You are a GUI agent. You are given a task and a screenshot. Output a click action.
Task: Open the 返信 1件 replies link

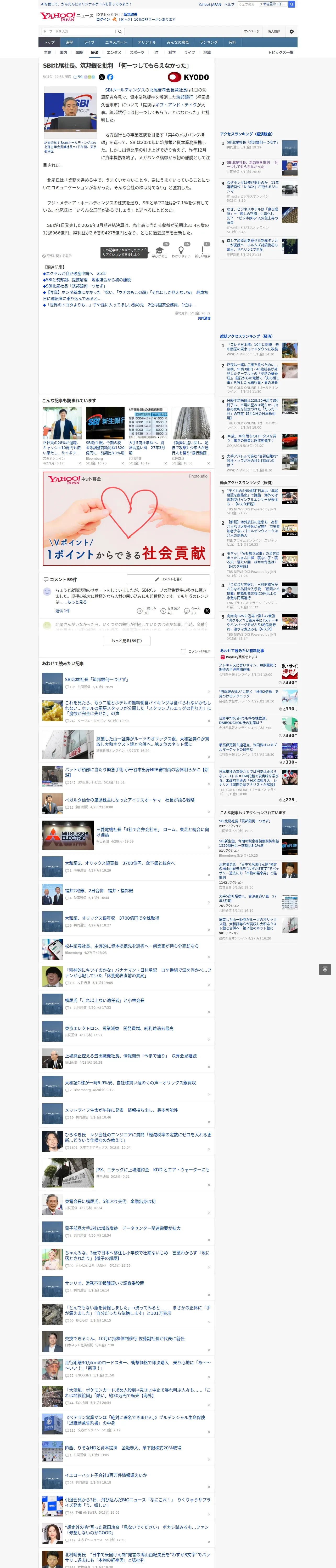coord(63,610)
